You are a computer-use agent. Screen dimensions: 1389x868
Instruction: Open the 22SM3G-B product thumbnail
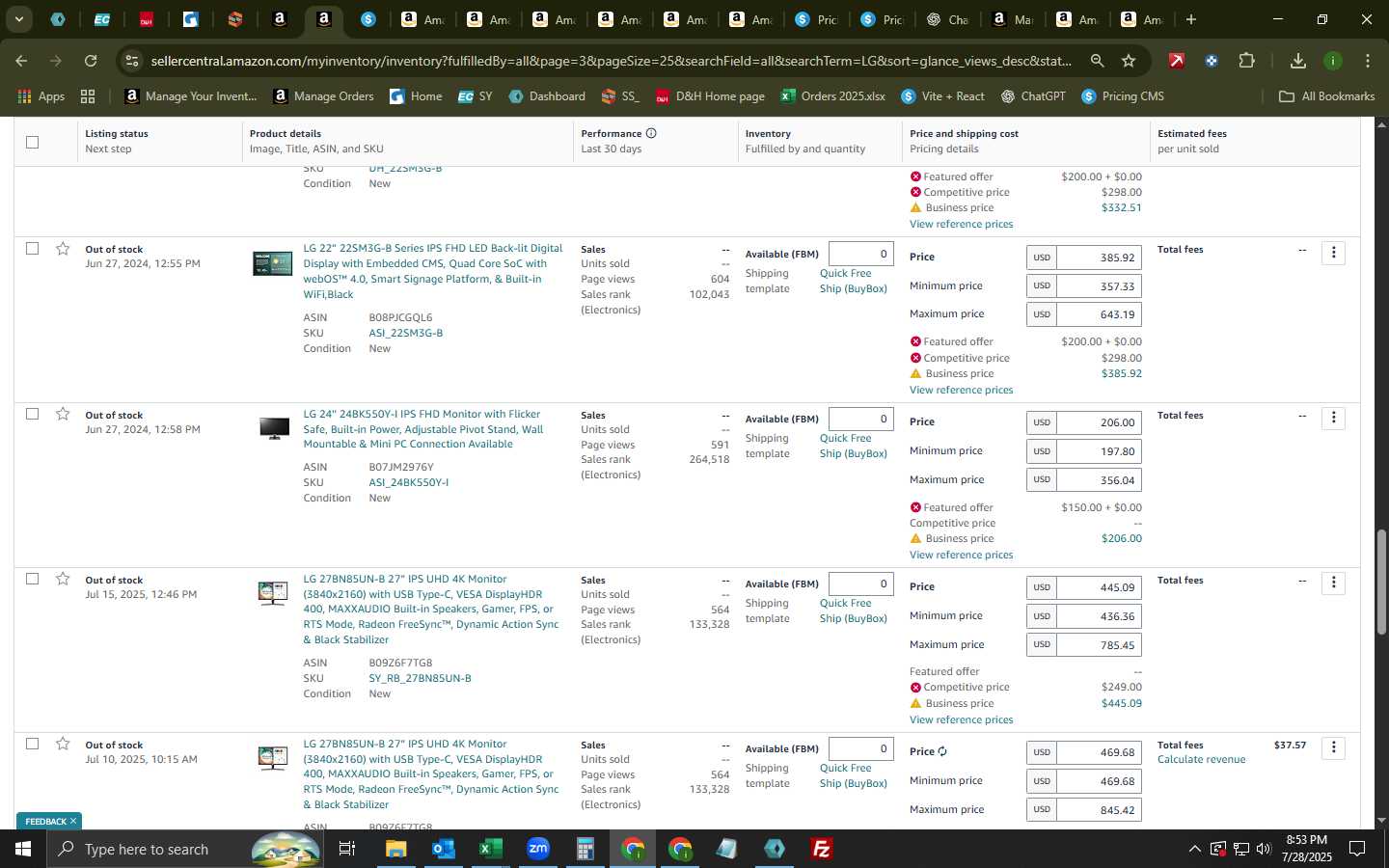point(273,263)
